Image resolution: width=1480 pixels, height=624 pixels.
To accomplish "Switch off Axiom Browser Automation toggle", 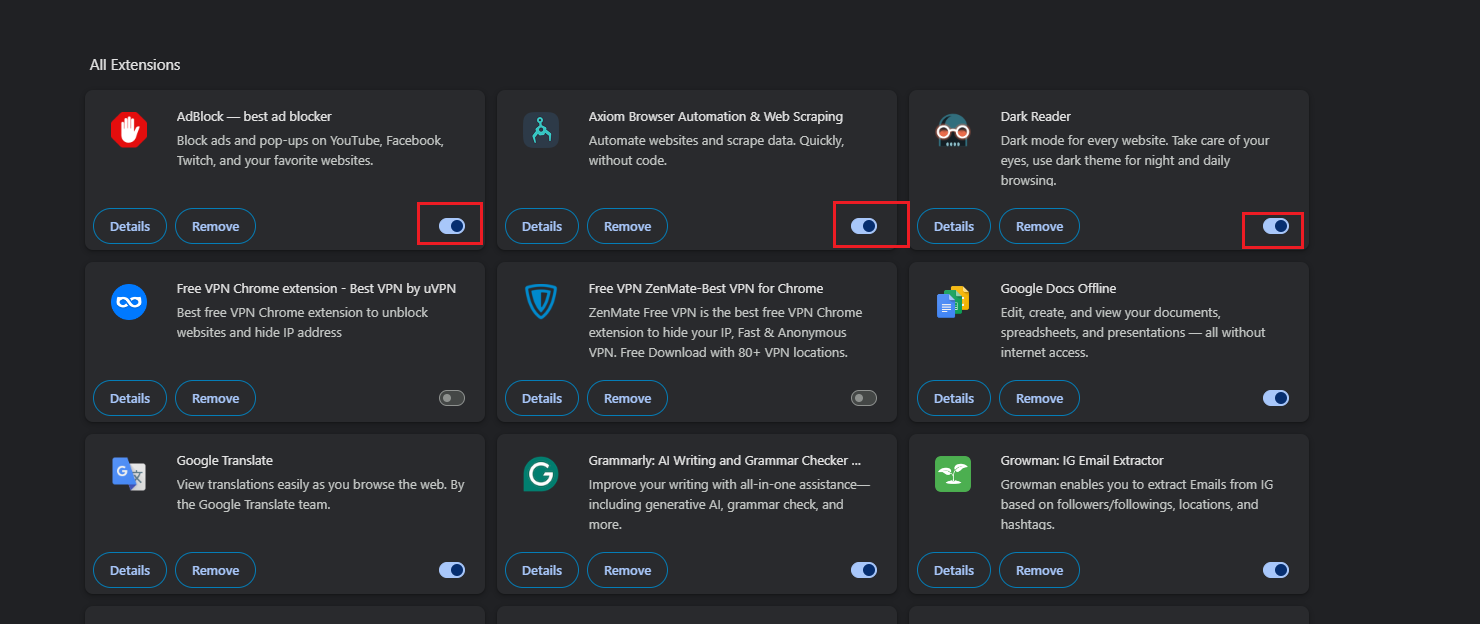I will 864,226.
